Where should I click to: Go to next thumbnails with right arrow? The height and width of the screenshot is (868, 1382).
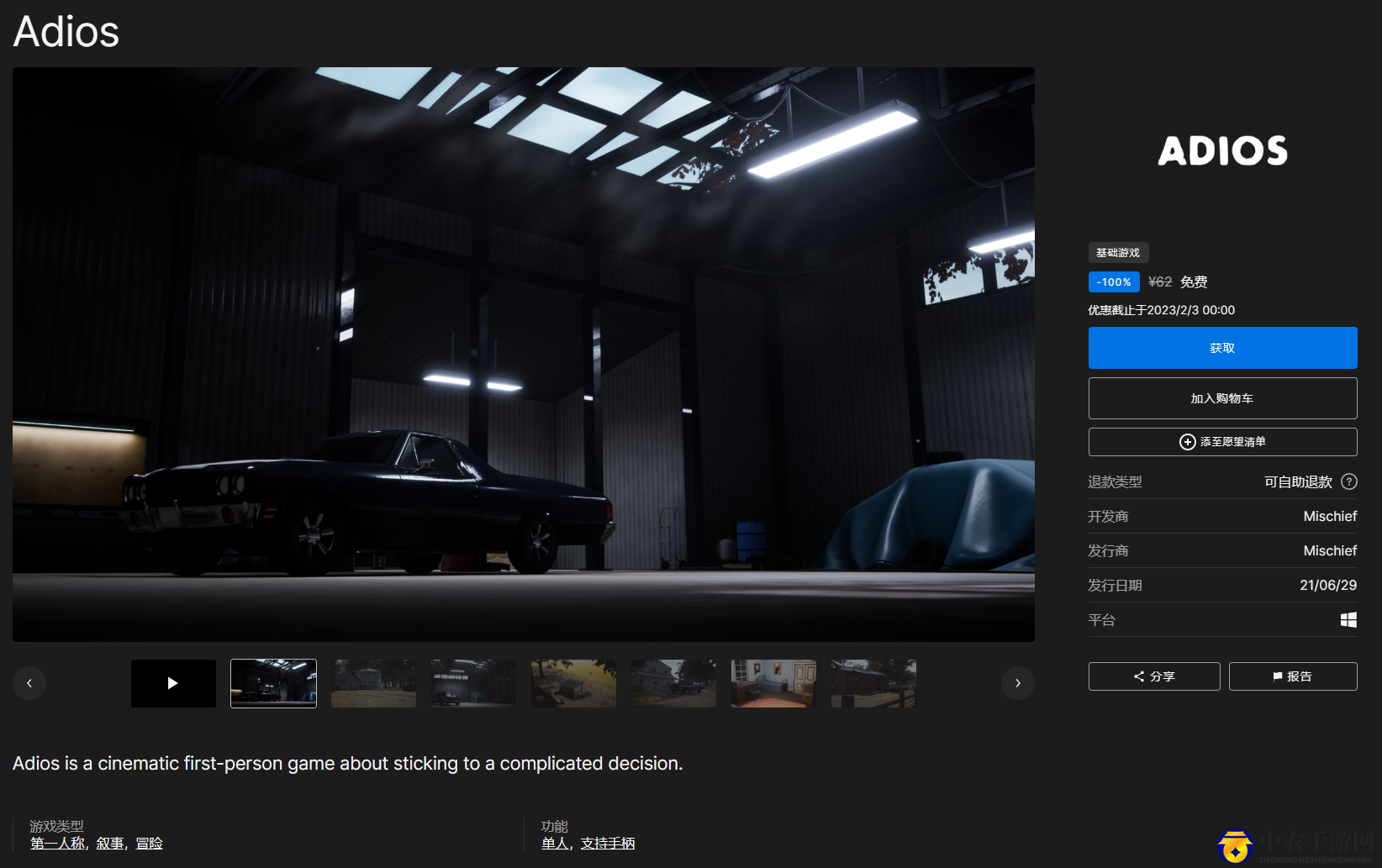click(1018, 683)
